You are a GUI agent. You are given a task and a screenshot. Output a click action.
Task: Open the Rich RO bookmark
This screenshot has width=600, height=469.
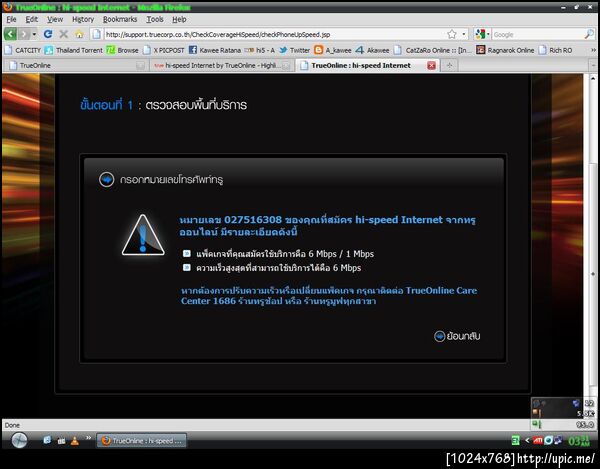[x=555, y=50]
